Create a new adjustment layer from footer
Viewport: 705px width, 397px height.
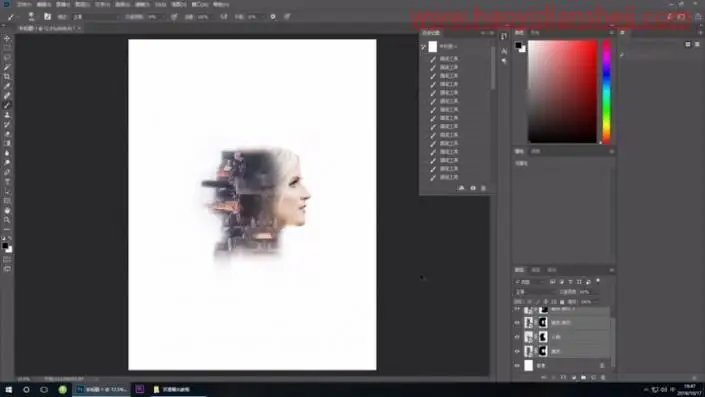click(x=574, y=378)
